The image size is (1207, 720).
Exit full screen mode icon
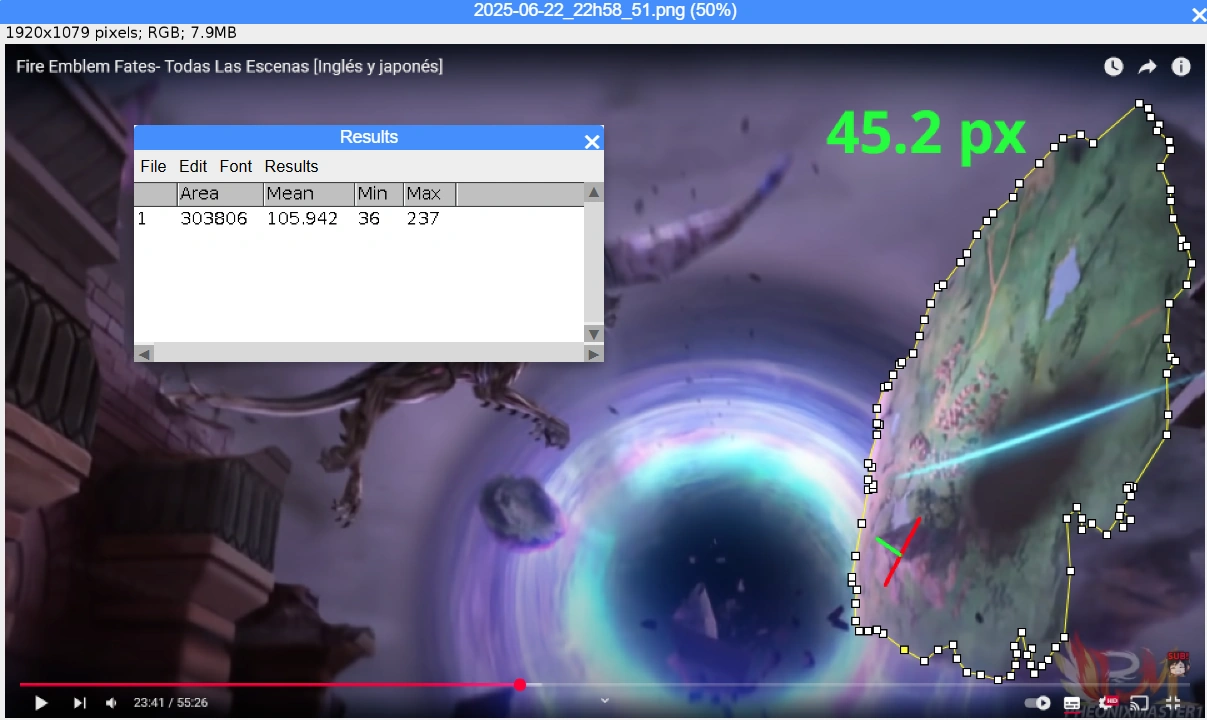pos(1173,703)
